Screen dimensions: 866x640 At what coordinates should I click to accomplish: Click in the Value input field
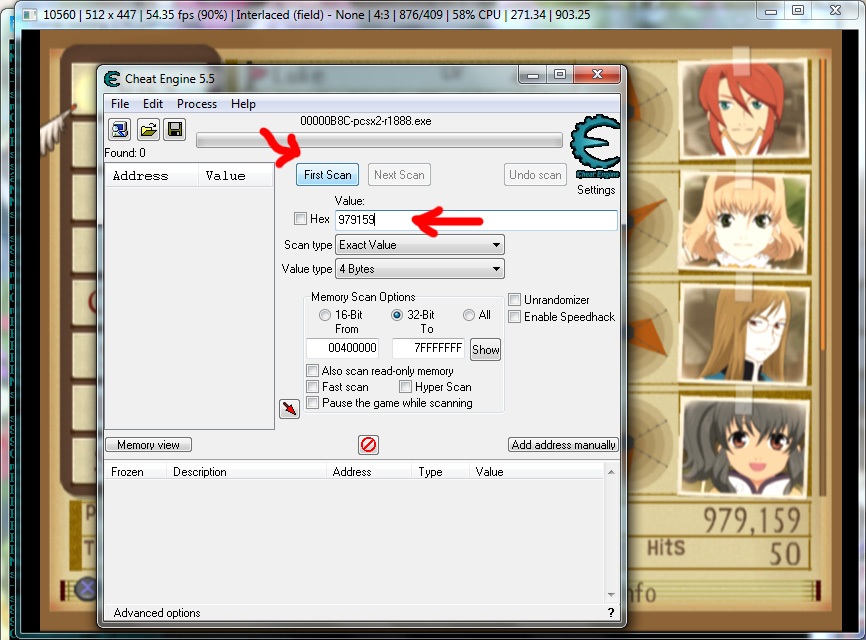click(476, 220)
